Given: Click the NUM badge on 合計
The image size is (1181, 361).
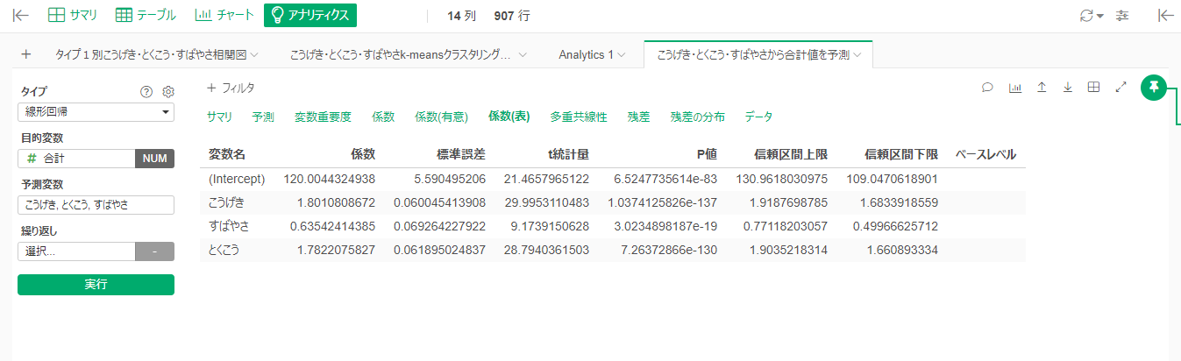Looking at the screenshot, I should [154, 158].
